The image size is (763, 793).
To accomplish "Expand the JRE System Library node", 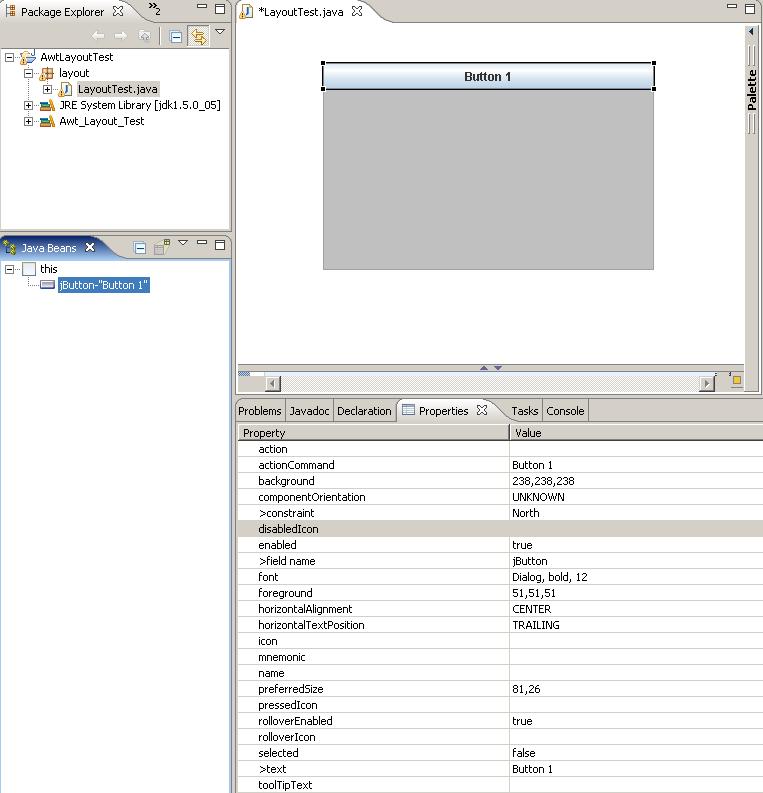I will (29, 105).
